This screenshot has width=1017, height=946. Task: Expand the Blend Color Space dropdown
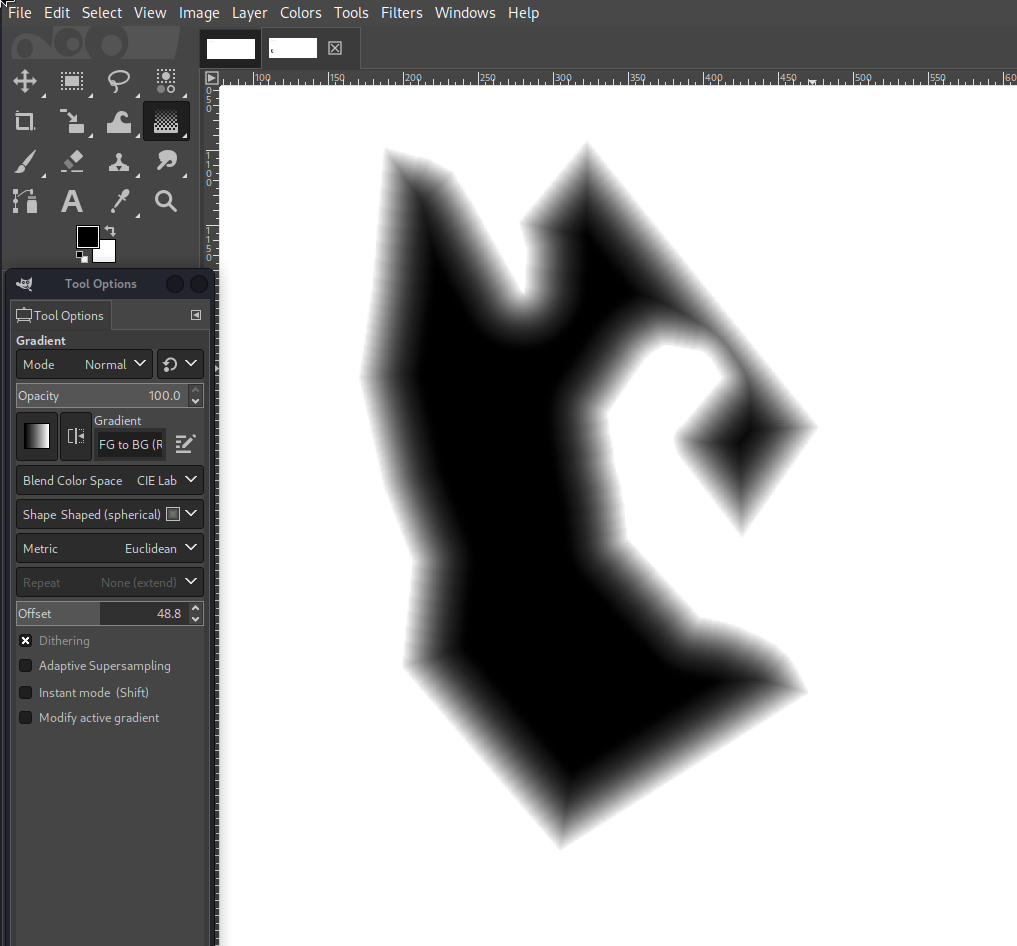coord(110,481)
